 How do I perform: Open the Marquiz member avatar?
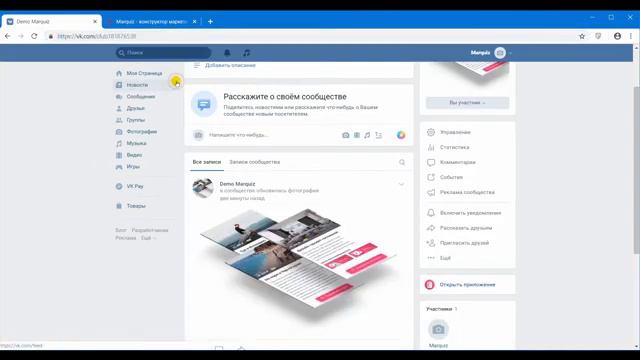click(x=438, y=329)
